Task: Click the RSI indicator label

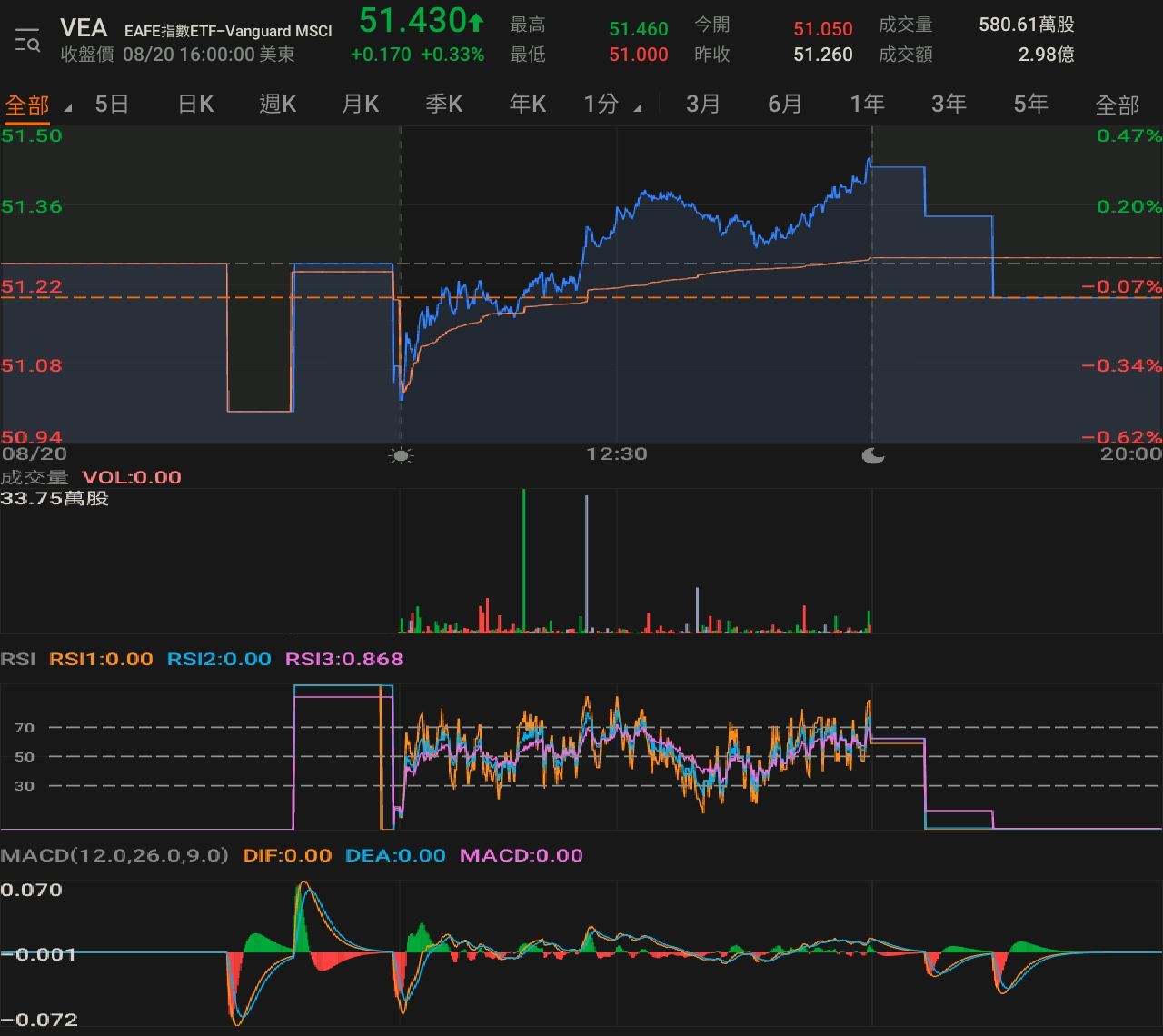Action: coord(18,659)
